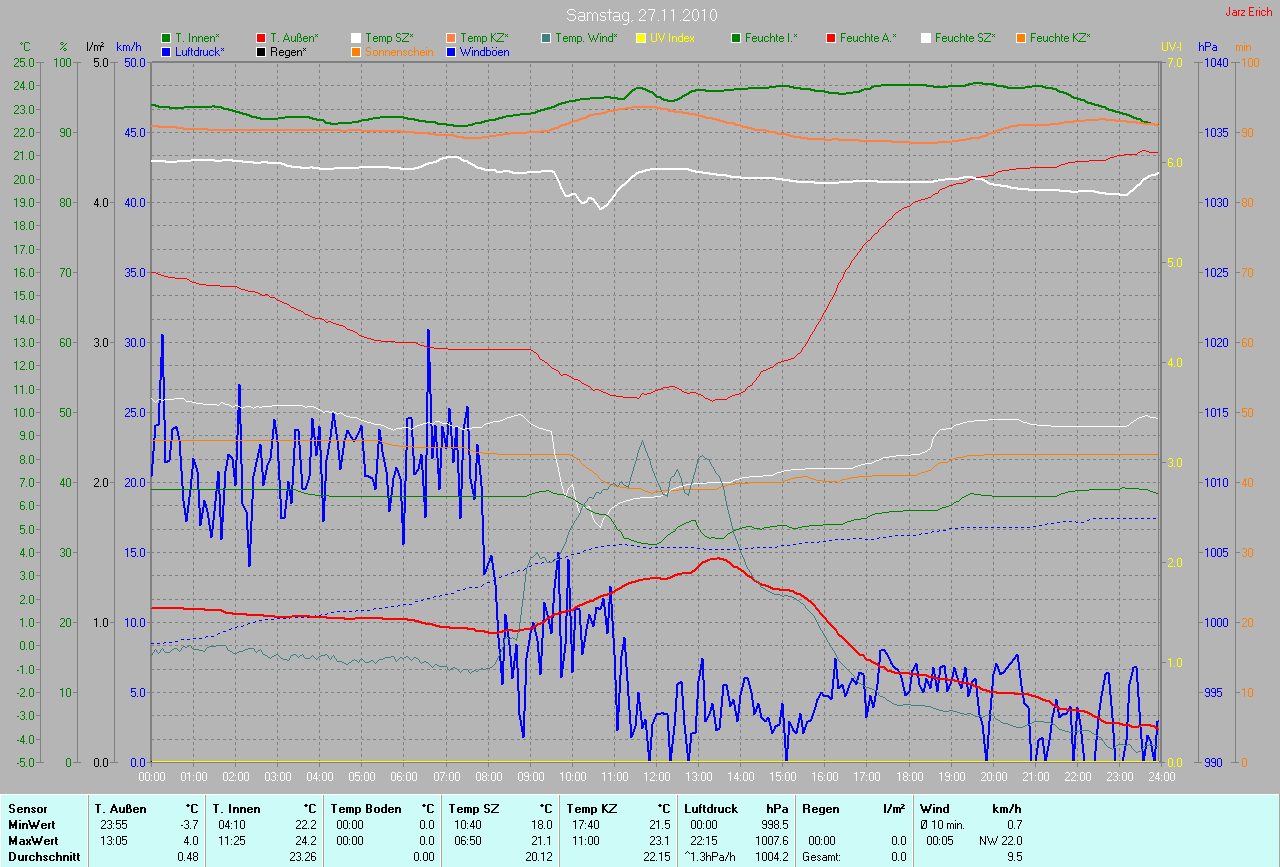Select the 'T. Innen*' legend label
The height and width of the screenshot is (867, 1280).
pos(197,38)
